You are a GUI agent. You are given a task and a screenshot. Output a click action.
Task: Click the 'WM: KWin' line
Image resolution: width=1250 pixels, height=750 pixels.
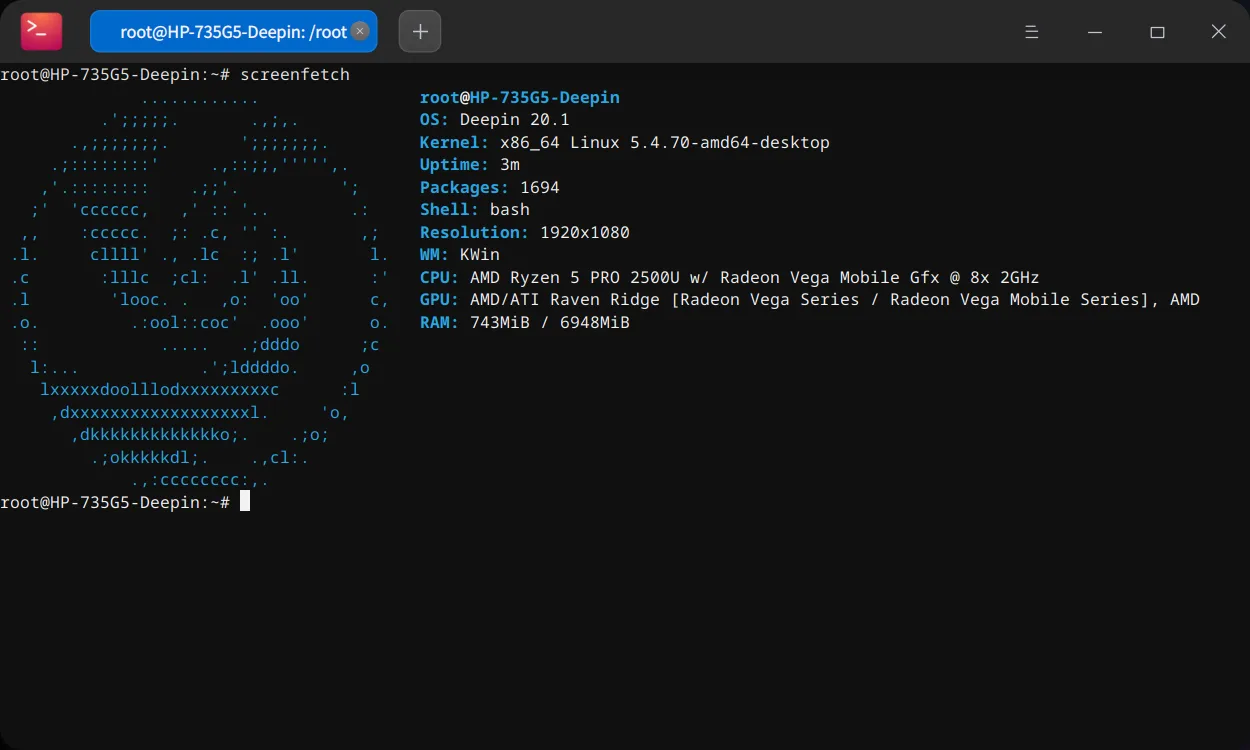(x=460, y=255)
